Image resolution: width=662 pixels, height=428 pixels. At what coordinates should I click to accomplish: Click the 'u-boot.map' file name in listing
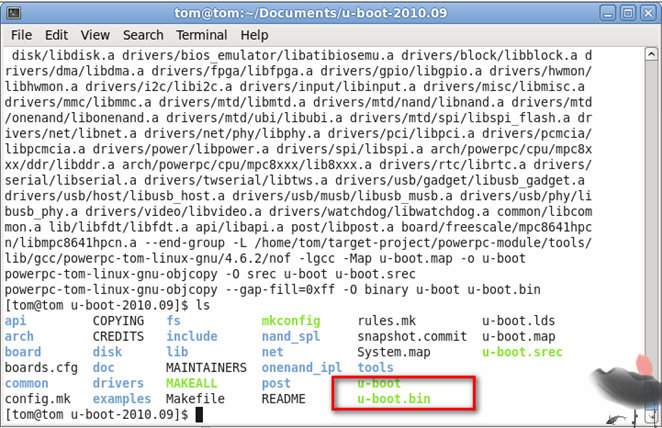tap(518, 336)
